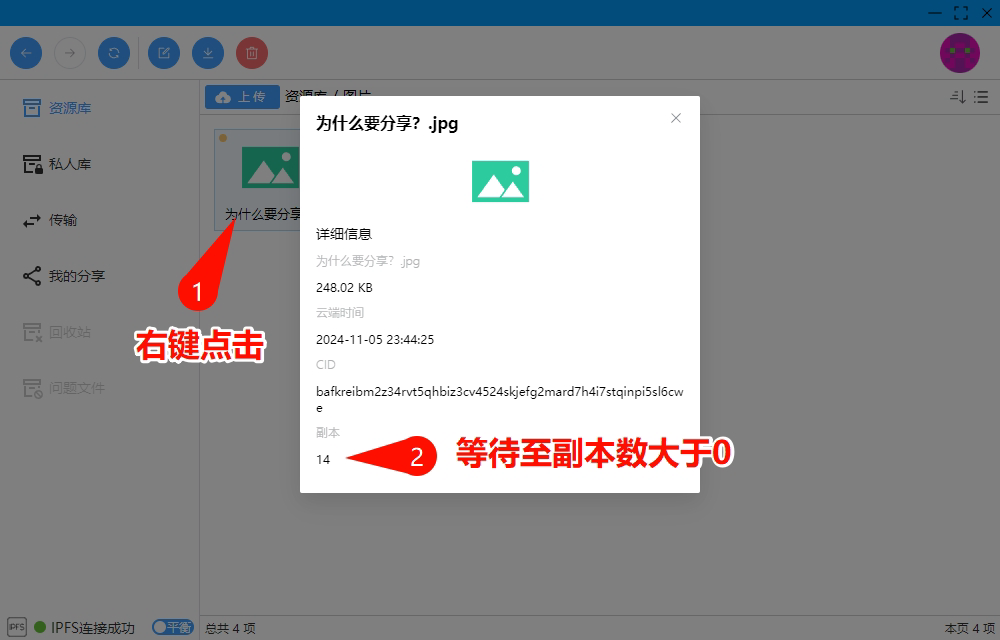
Task: Open 私人库 in the sidebar
Action: (57, 164)
